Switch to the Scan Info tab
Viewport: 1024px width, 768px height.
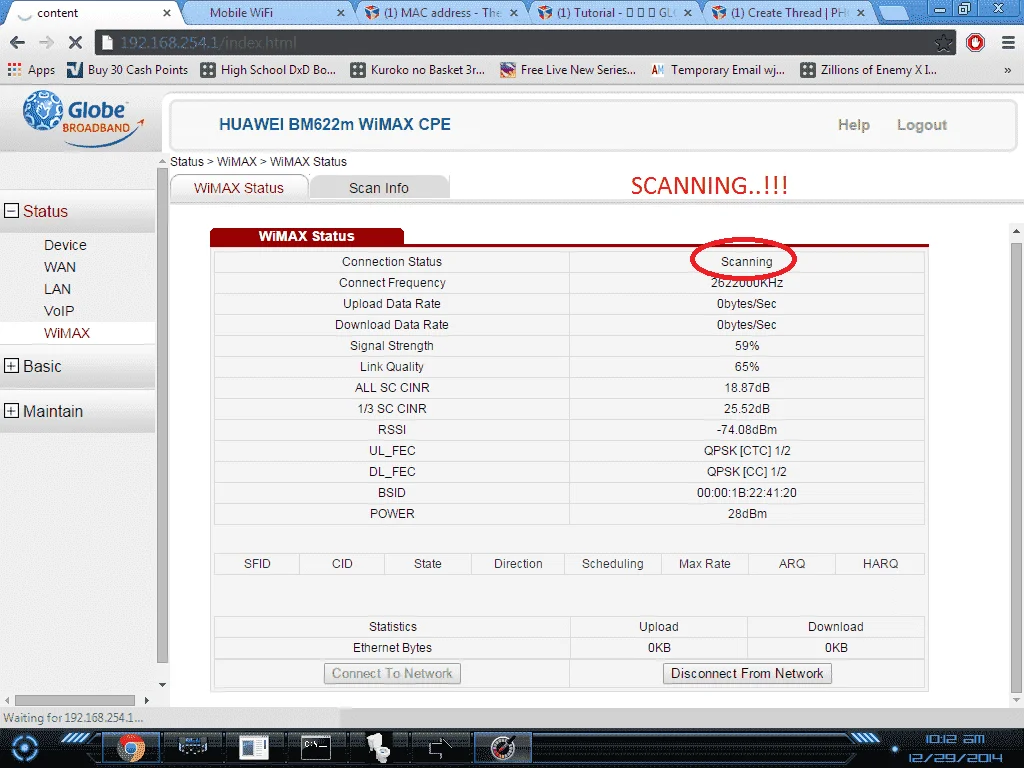tap(379, 187)
